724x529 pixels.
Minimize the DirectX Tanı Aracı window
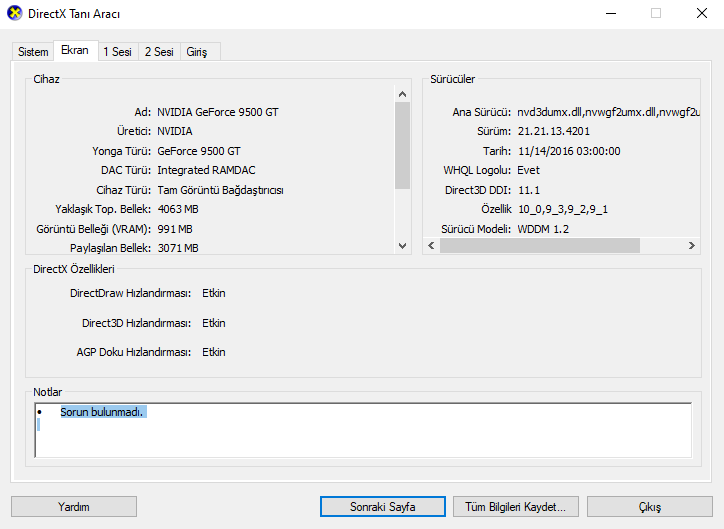[x=611, y=13]
